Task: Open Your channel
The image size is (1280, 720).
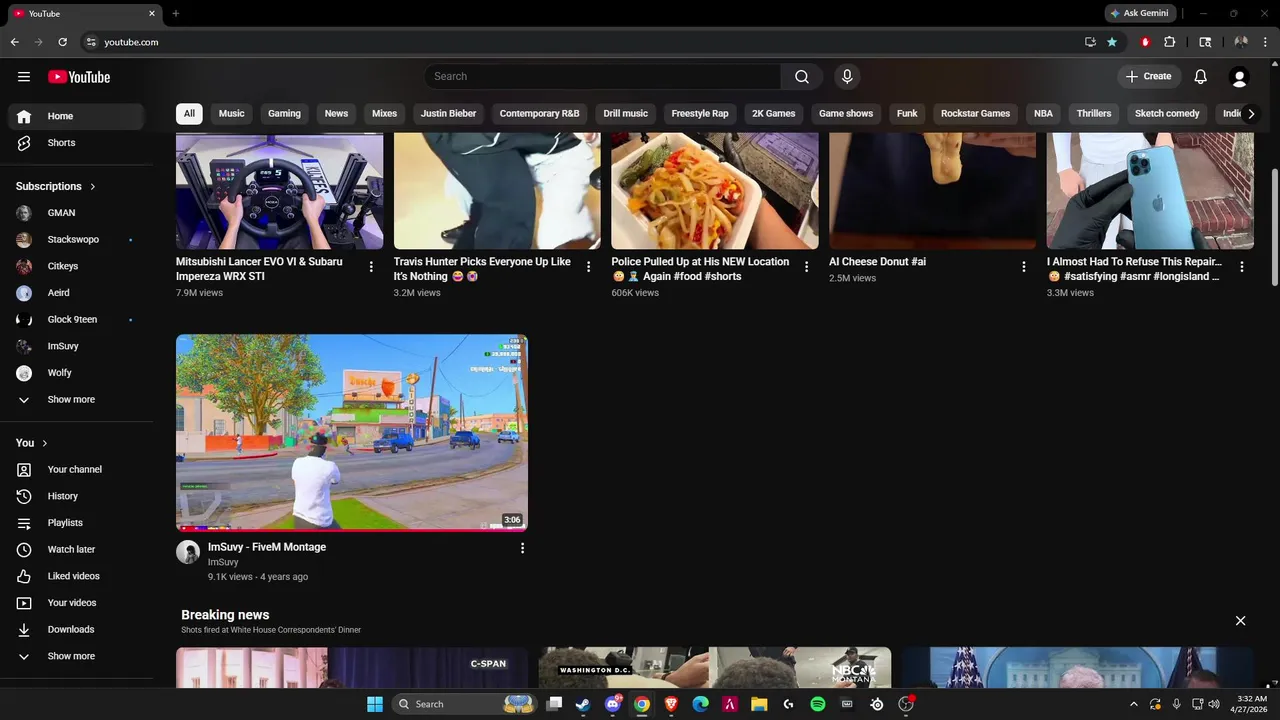Action: coord(76,470)
